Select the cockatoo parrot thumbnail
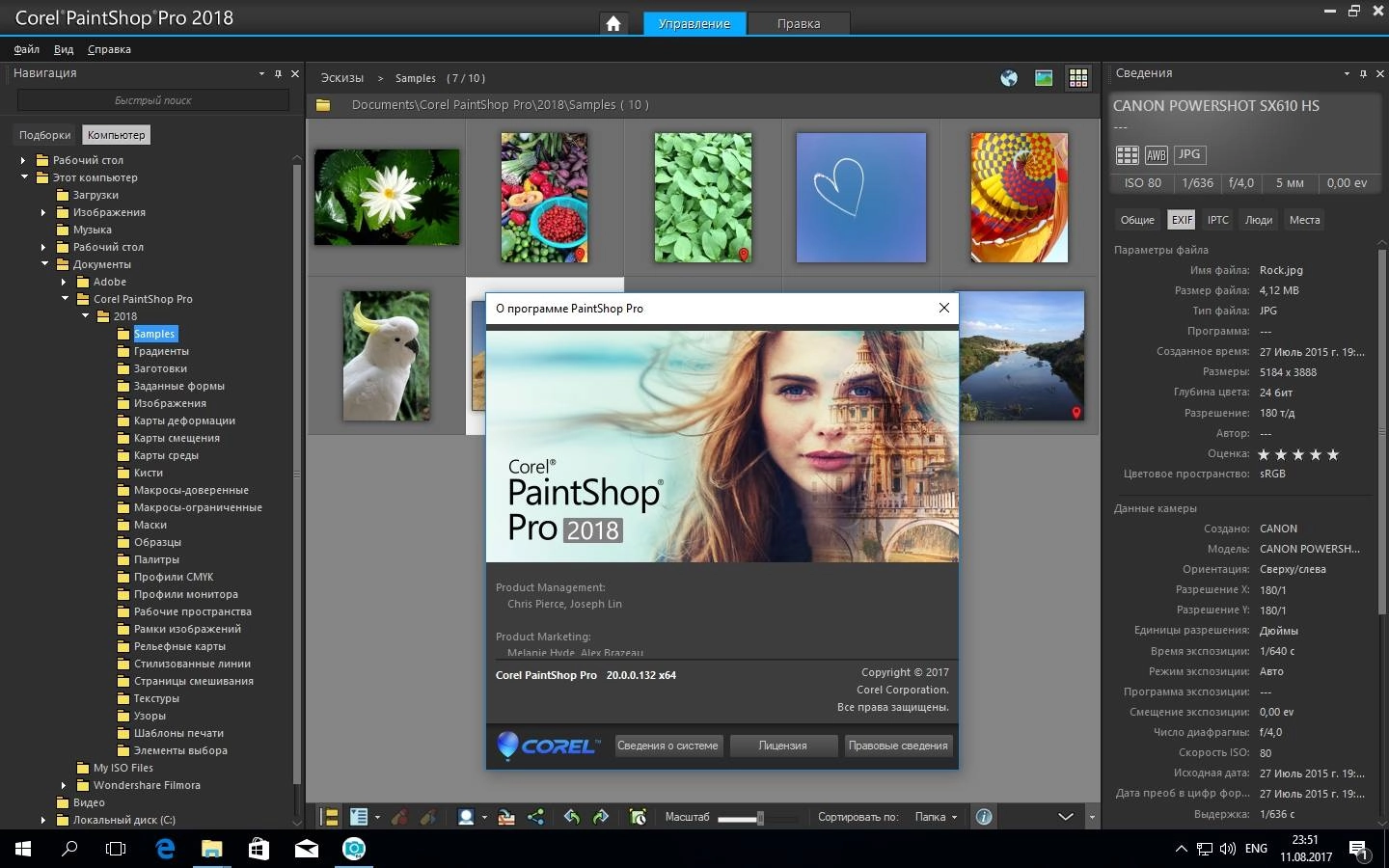This screenshot has height=868, width=1389. pyautogui.click(x=387, y=356)
